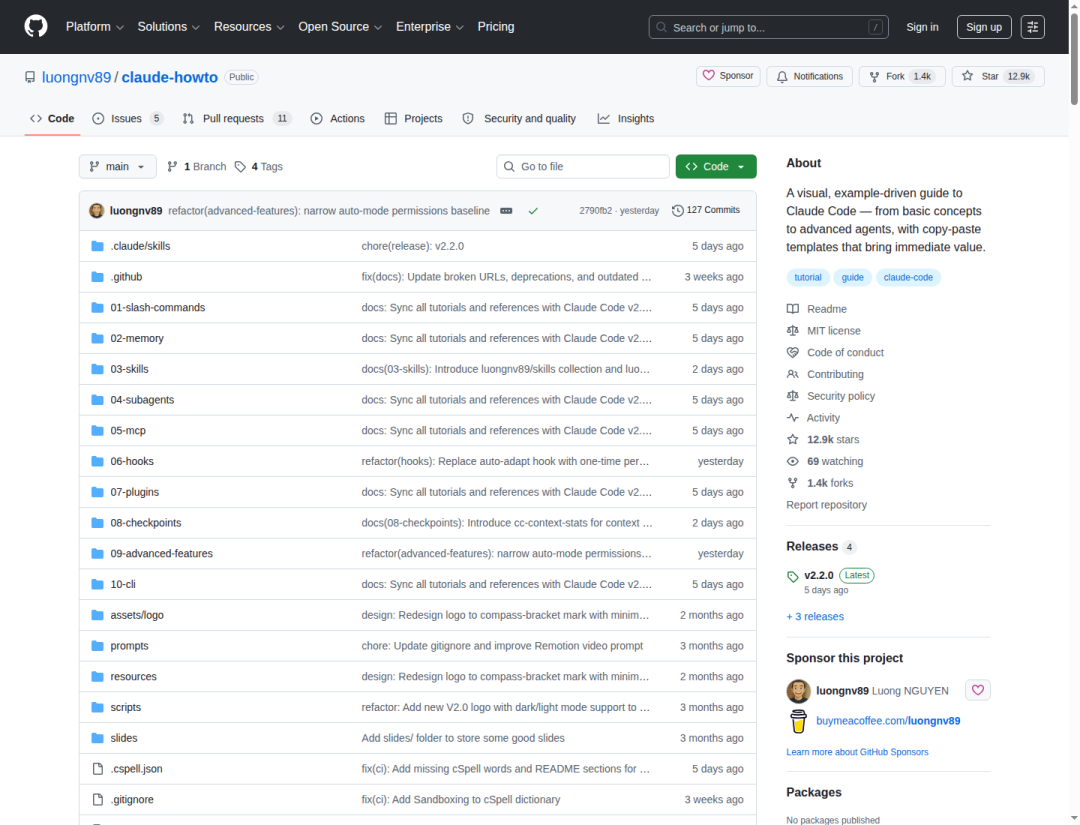Click the Go to file search field
Screen dimensions: 1080x825
coord(582,166)
